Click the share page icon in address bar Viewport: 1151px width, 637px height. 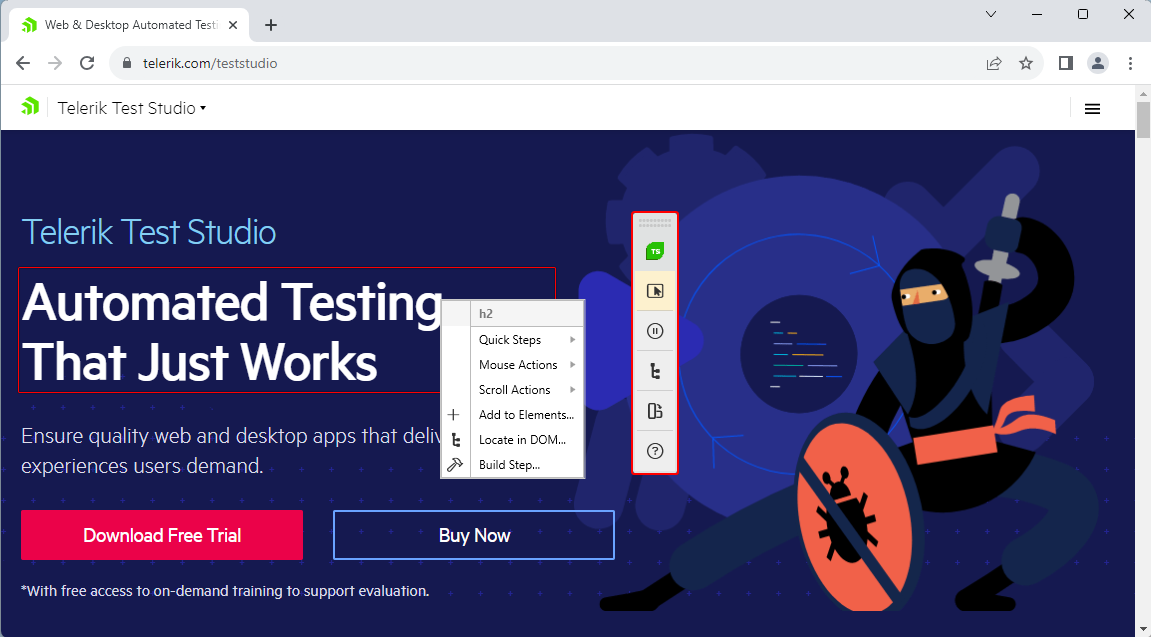[994, 63]
